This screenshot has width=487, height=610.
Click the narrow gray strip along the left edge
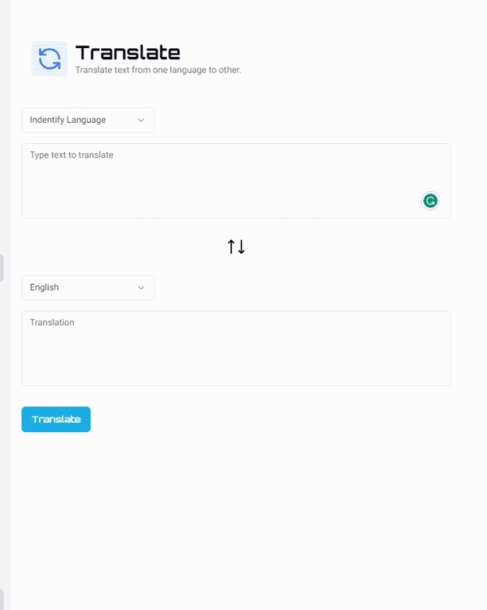5,305
